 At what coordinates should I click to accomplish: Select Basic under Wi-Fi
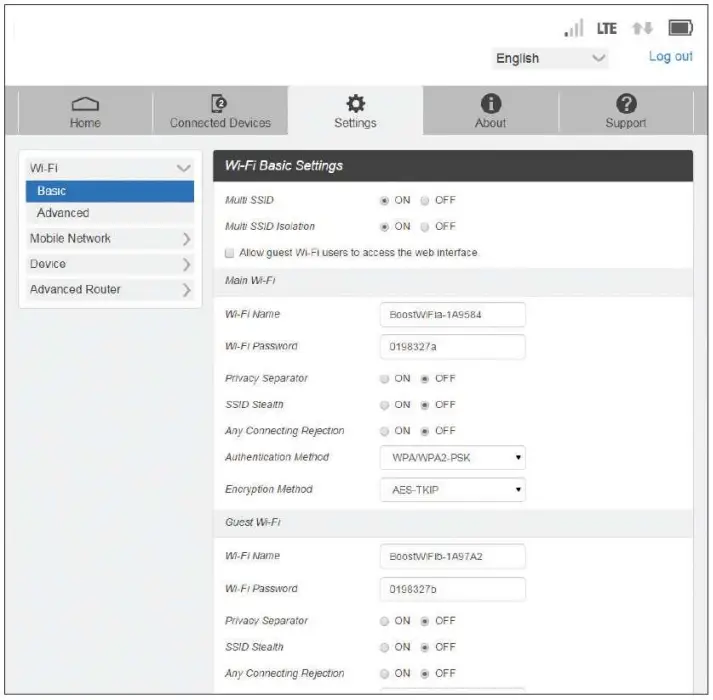(110, 191)
